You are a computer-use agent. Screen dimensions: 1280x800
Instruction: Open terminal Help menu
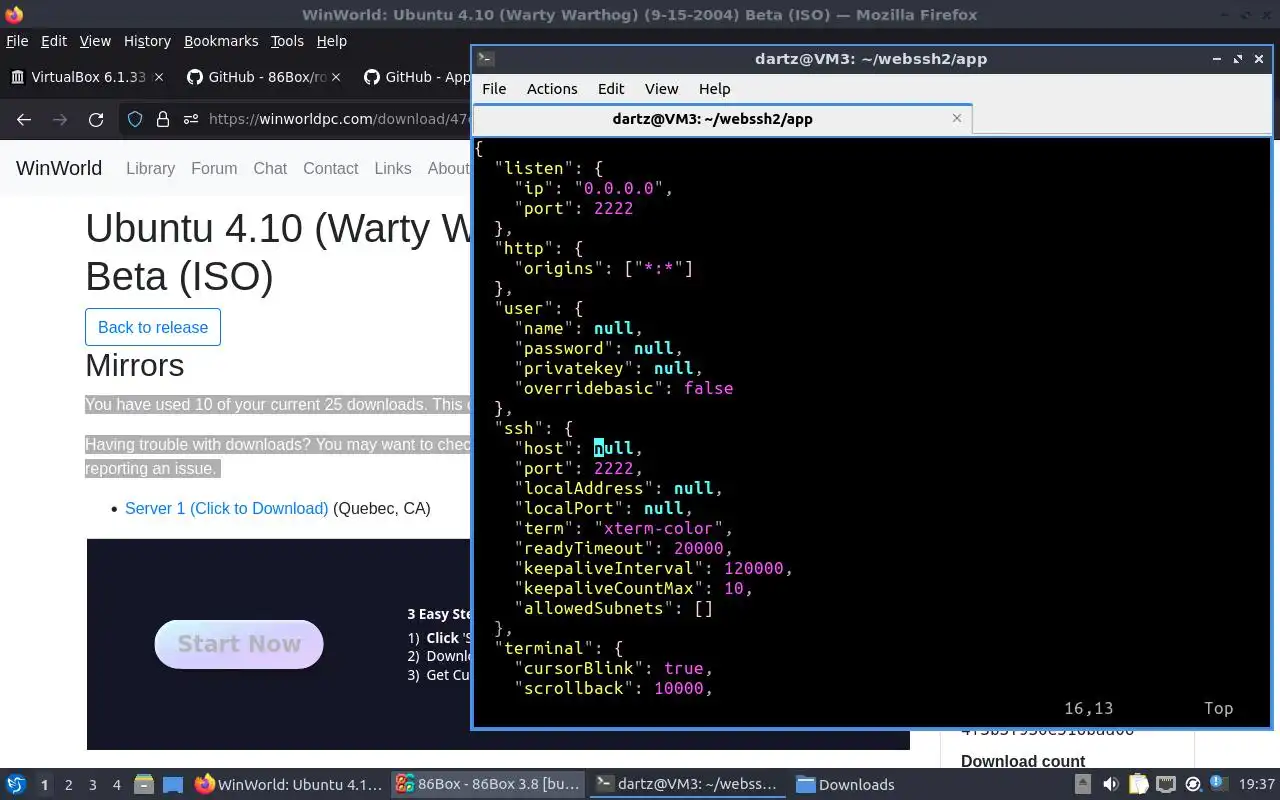pyautogui.click(x=714, y=88)
